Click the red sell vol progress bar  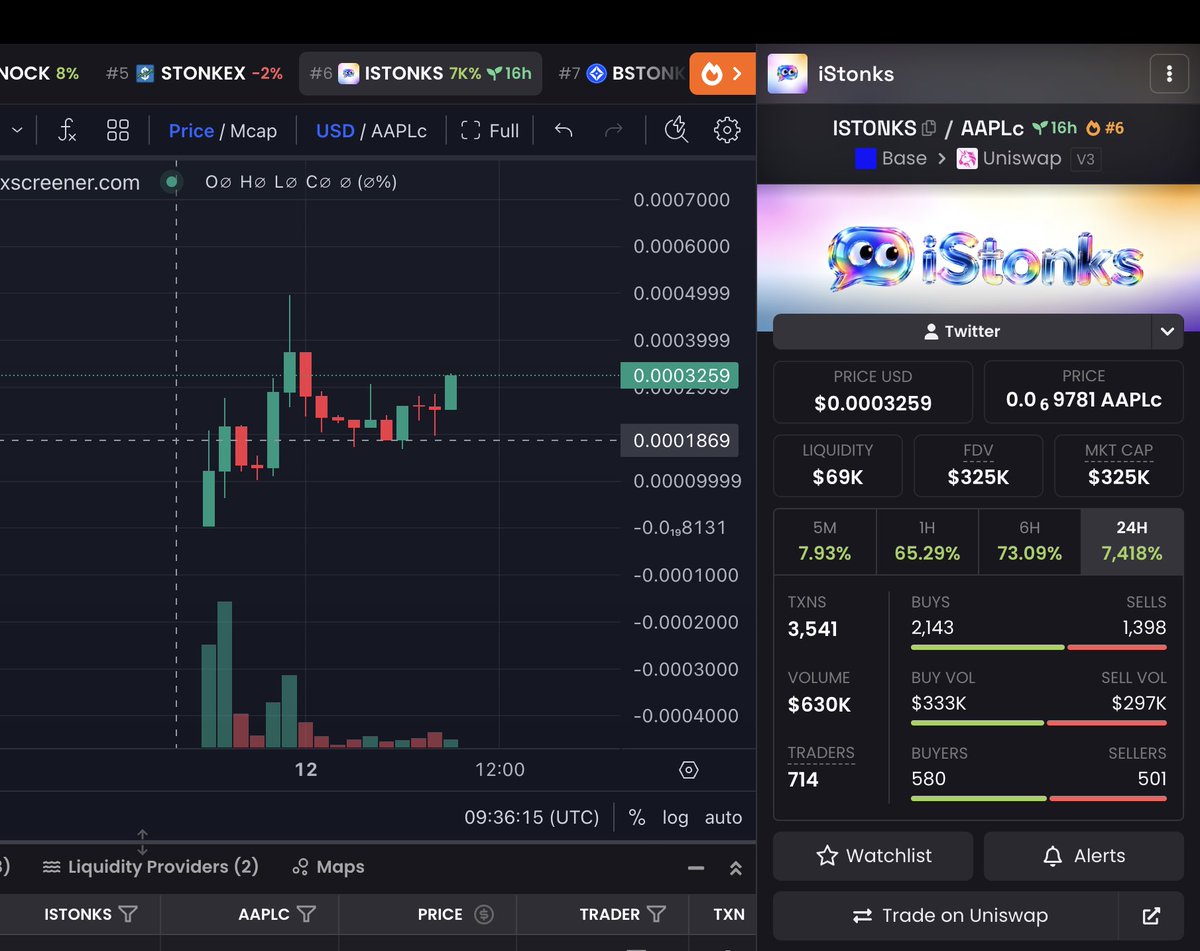[1107, 723]
